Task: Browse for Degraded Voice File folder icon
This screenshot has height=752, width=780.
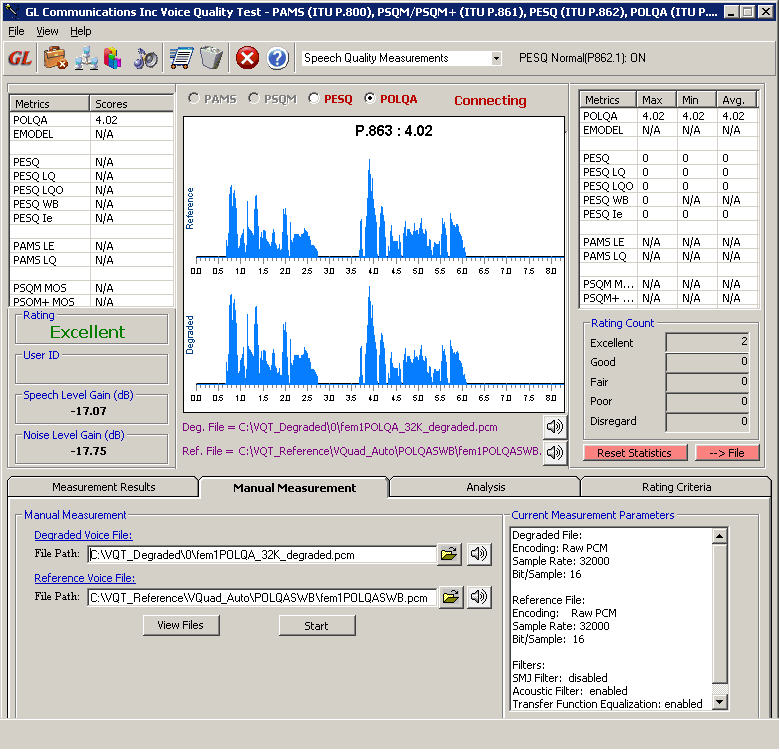Action: (x=449, y=554)
